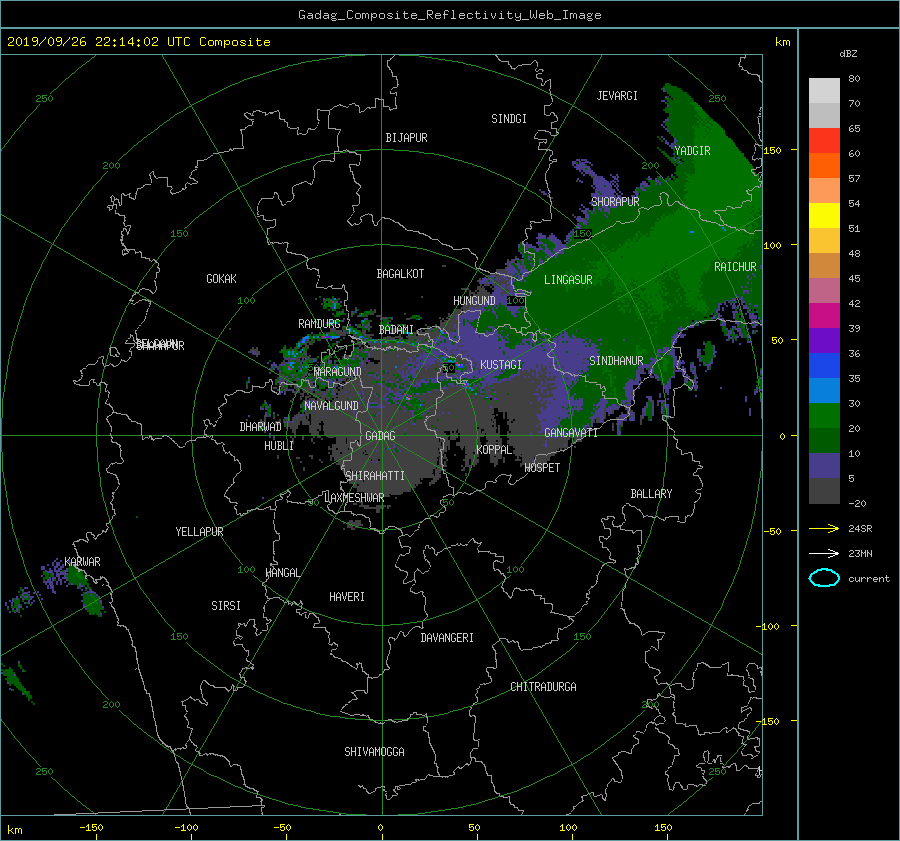
Task: Click the -150 tick on bottom axis
Action: click(x=91, y=827)
